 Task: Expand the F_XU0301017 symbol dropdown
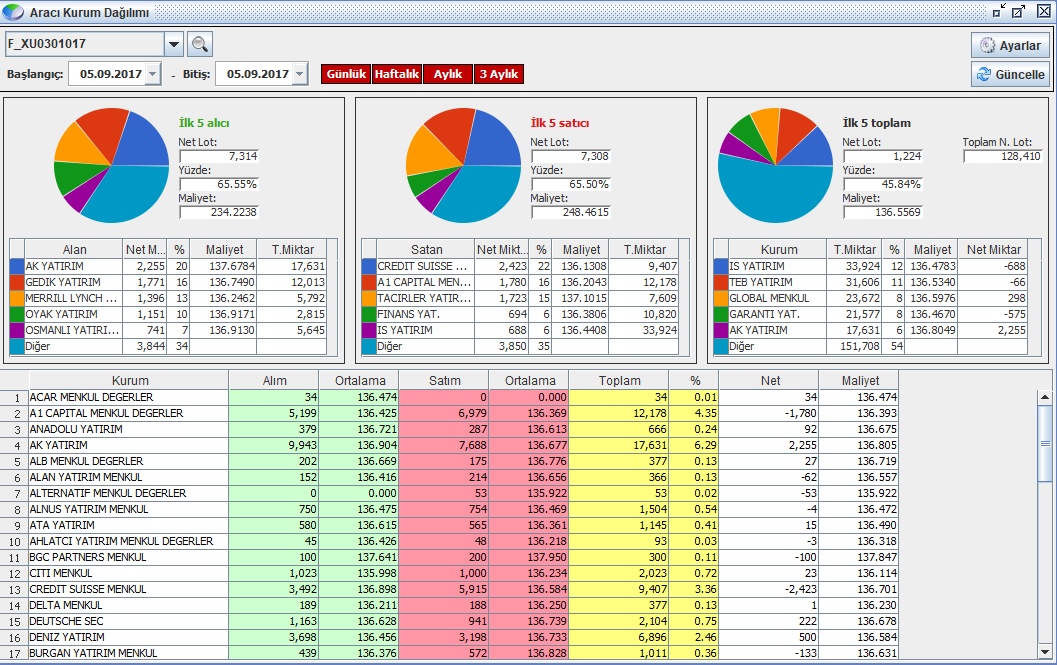(x=174, y=45)
